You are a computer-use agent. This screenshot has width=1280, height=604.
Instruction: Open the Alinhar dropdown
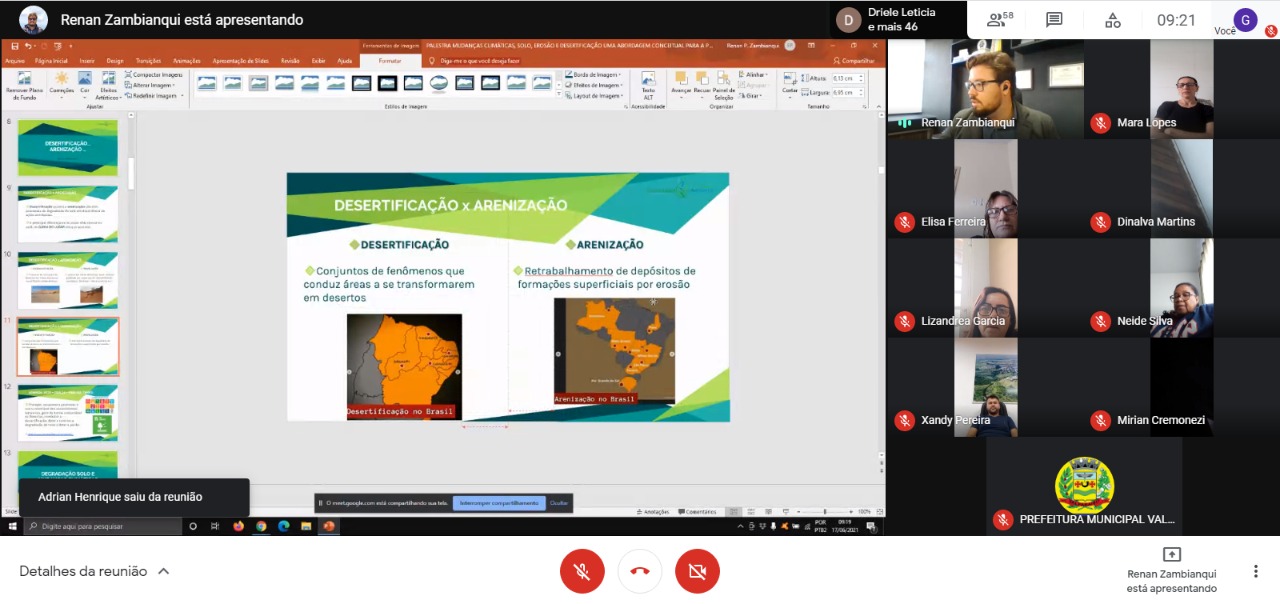point(755,75)
